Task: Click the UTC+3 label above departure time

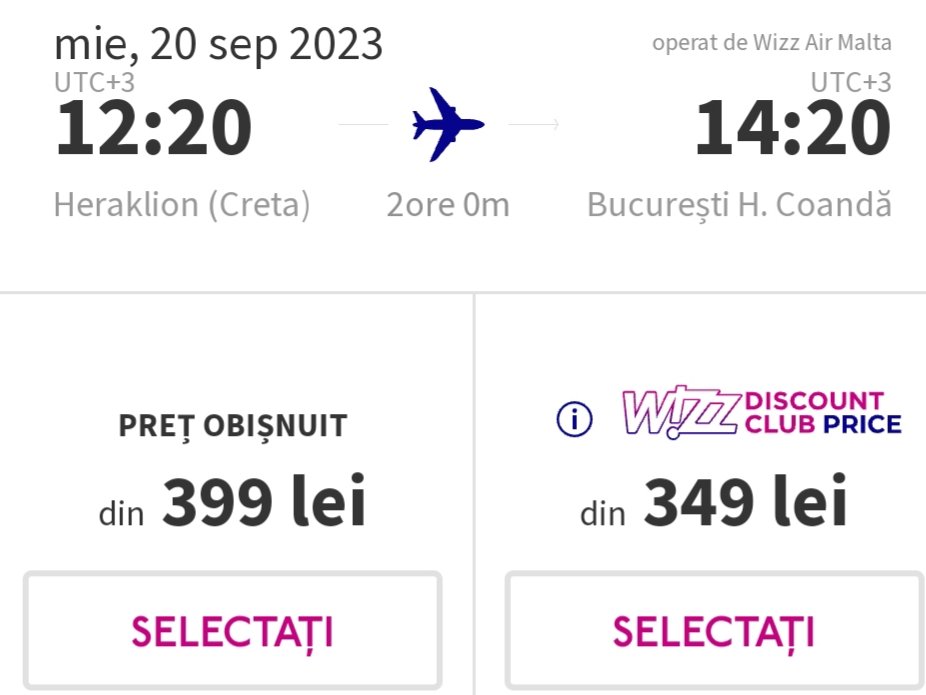Action: (x=94, y=82)
